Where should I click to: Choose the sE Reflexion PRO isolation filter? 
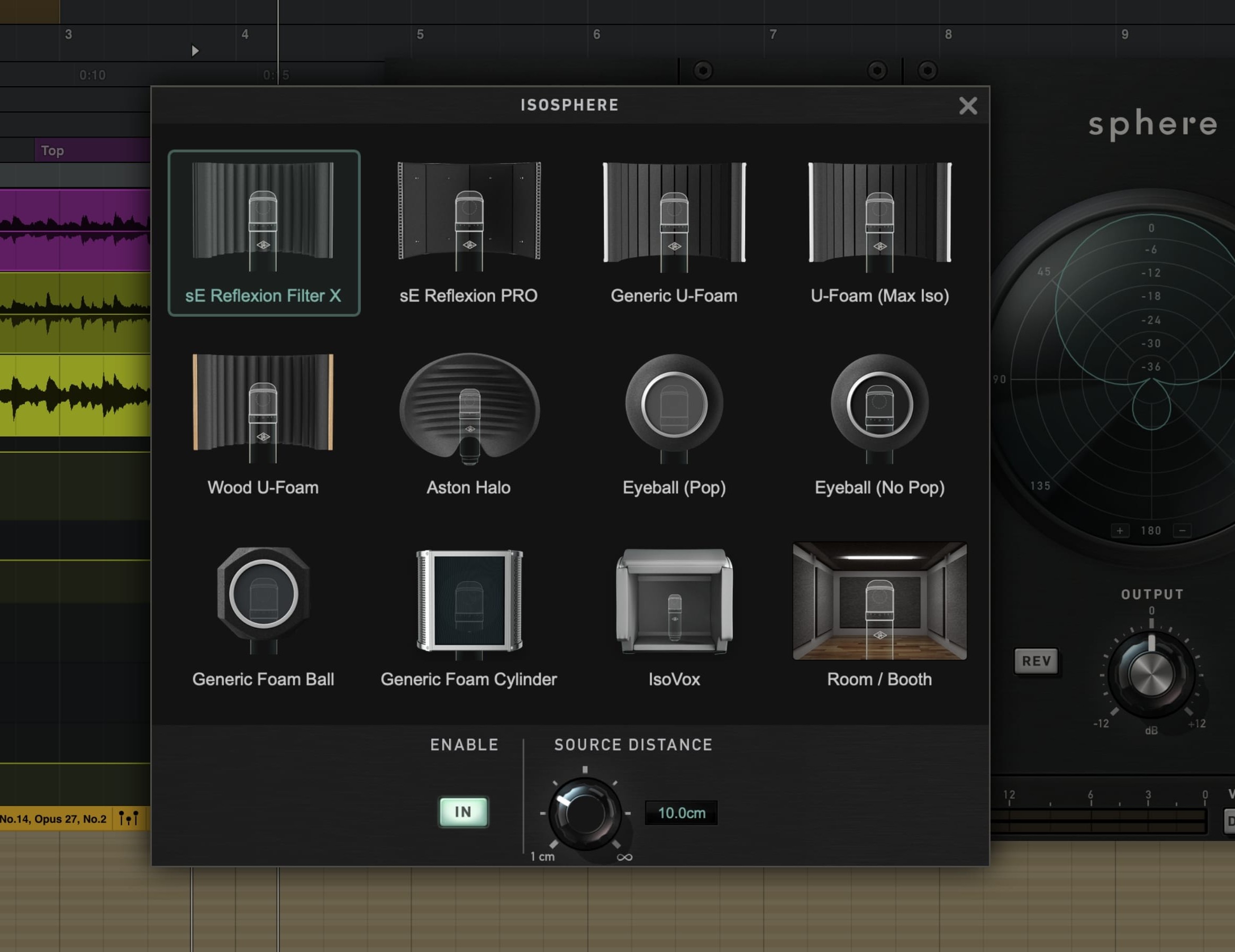coord(469,233)
